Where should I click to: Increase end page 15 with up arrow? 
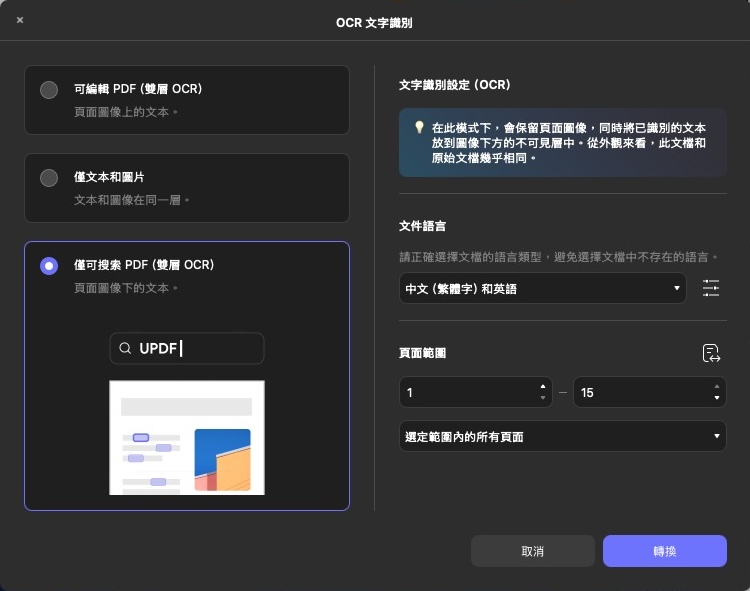[717, 386]
